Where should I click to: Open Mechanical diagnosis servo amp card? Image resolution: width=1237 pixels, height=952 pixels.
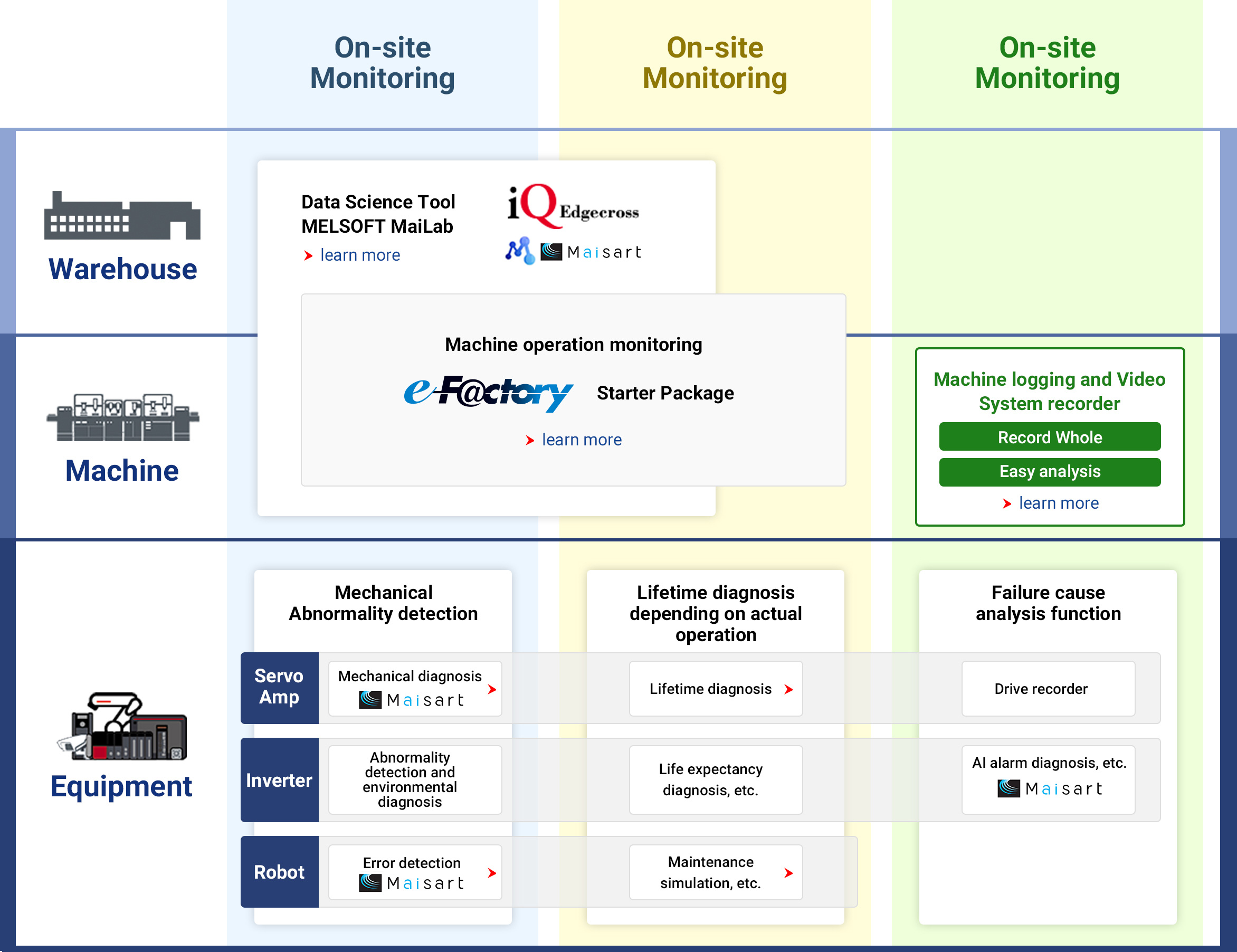tap(415, 689)
